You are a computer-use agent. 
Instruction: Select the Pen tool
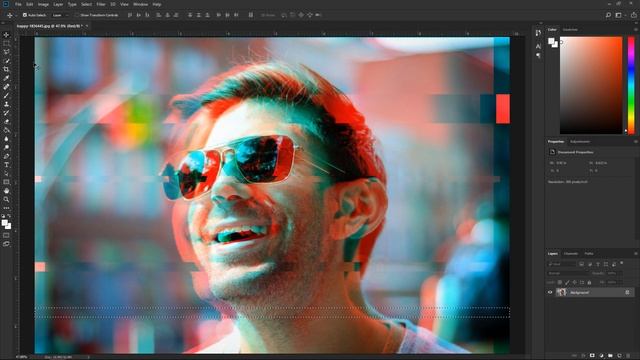point(6,156)
